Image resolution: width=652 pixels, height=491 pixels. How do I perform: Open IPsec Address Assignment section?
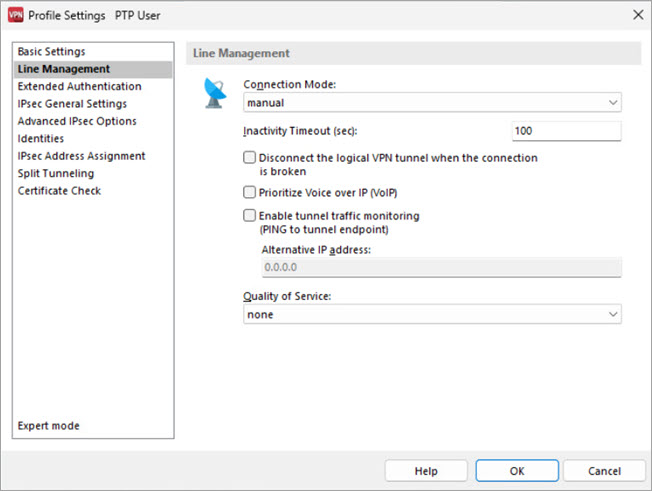81,156
